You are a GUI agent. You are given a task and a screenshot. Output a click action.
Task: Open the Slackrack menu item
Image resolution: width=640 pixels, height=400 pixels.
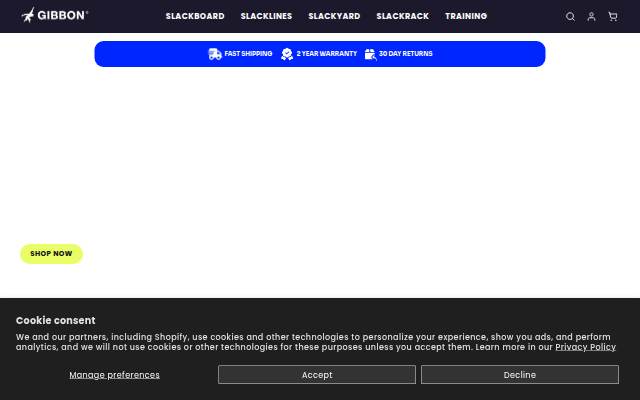tap(402, 16)
